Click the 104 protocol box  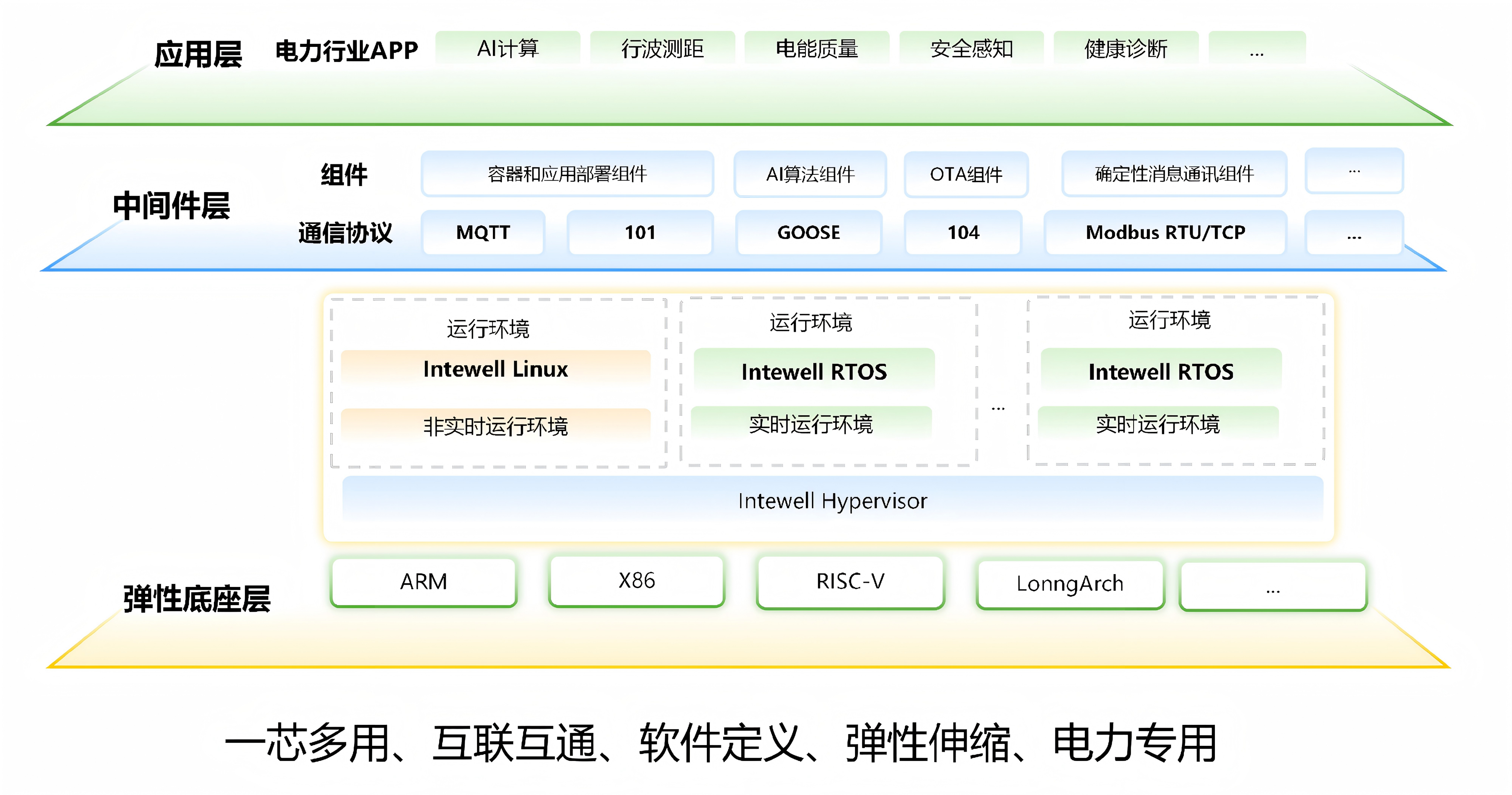963,232
